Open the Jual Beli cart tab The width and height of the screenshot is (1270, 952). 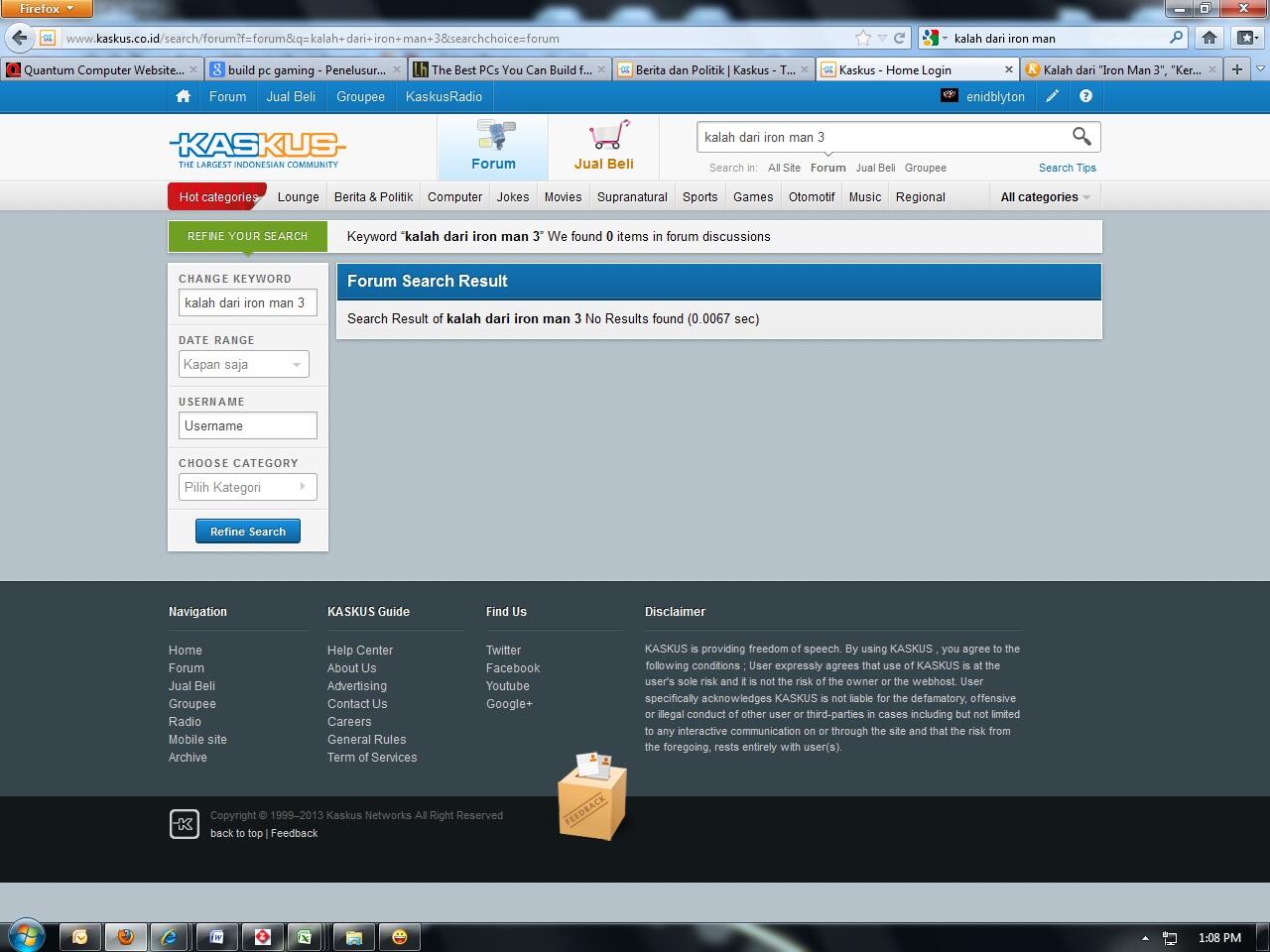click(x=603, y=147)
